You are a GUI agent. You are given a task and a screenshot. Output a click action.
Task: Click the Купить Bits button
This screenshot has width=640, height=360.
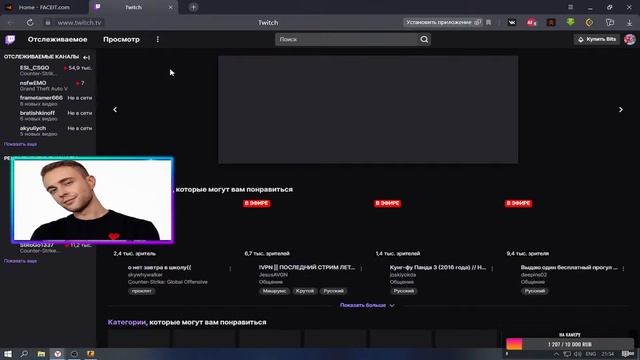(x=597, y=39)
